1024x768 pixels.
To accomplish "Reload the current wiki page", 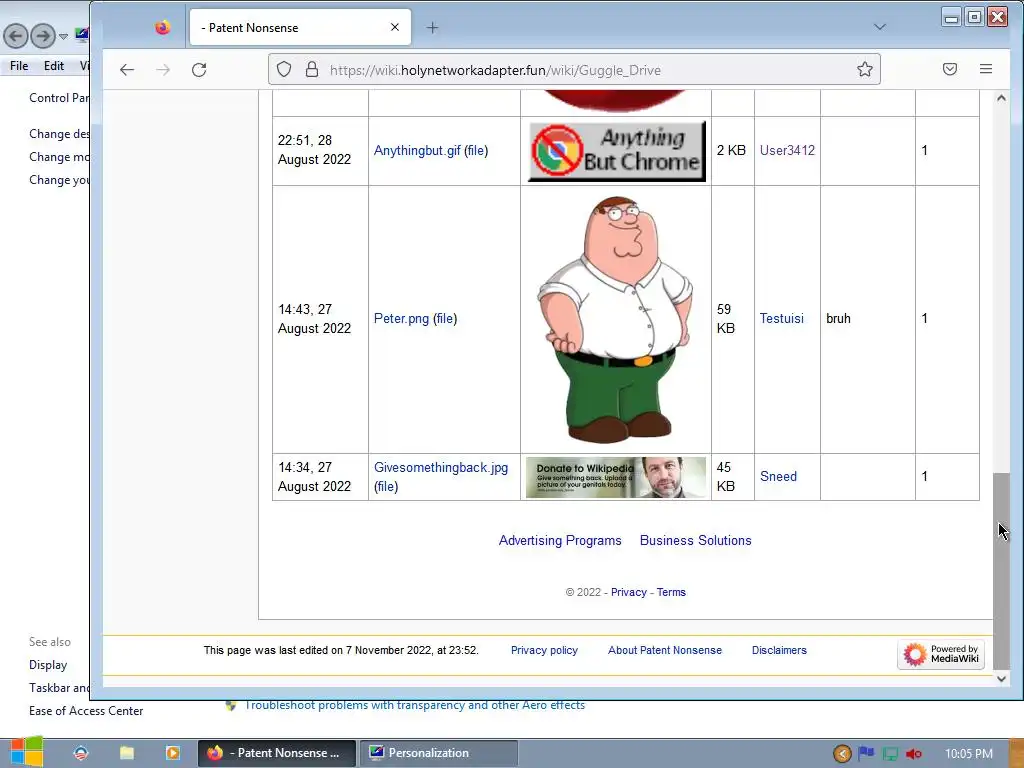I will [x=199, y=70].
